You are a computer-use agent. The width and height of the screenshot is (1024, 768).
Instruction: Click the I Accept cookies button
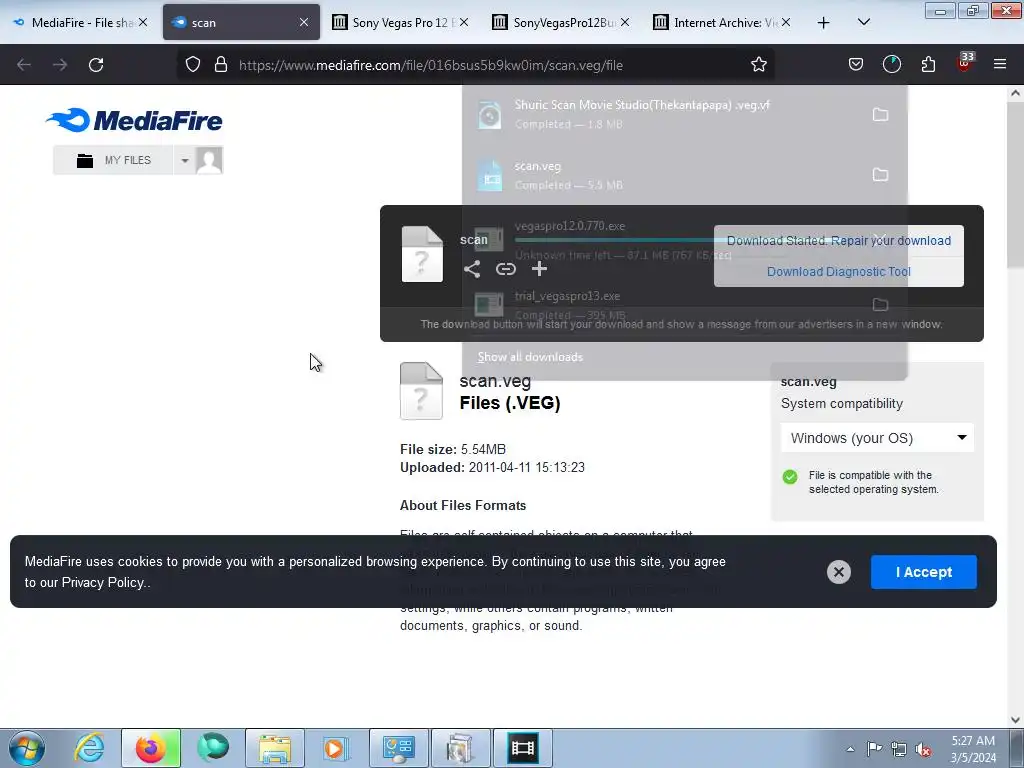coord(923,572)
